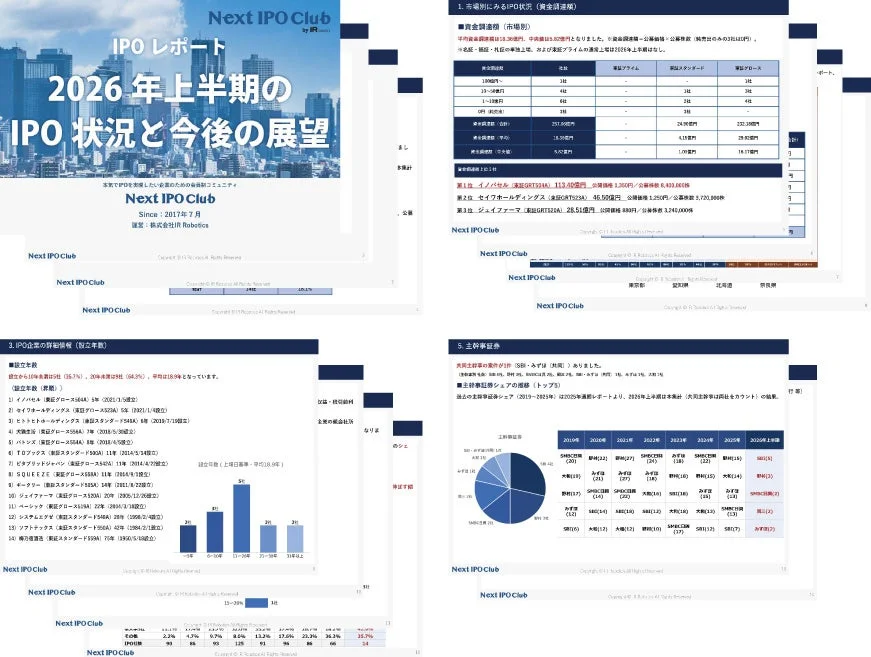Click '運営：株式会社IR Robotics' text on cover
Screen dimensions: 871x657
(x=170, y=225)
